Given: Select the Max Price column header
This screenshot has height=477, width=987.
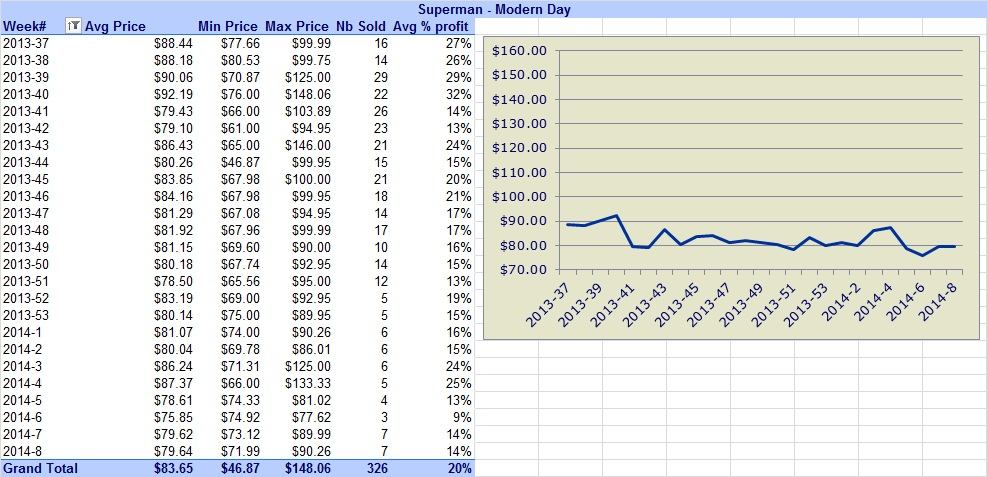Looking at the screenshot, I should [x=297, y=26].
